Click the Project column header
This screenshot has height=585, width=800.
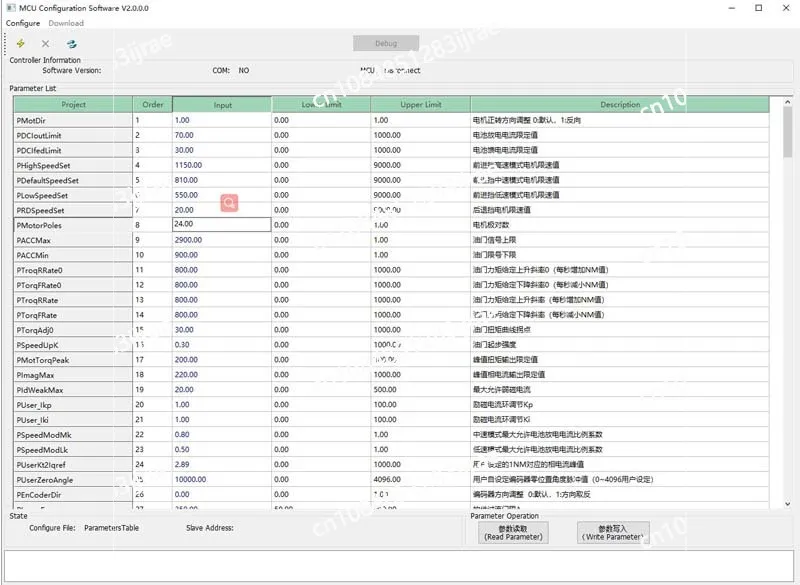click(73, 104)
